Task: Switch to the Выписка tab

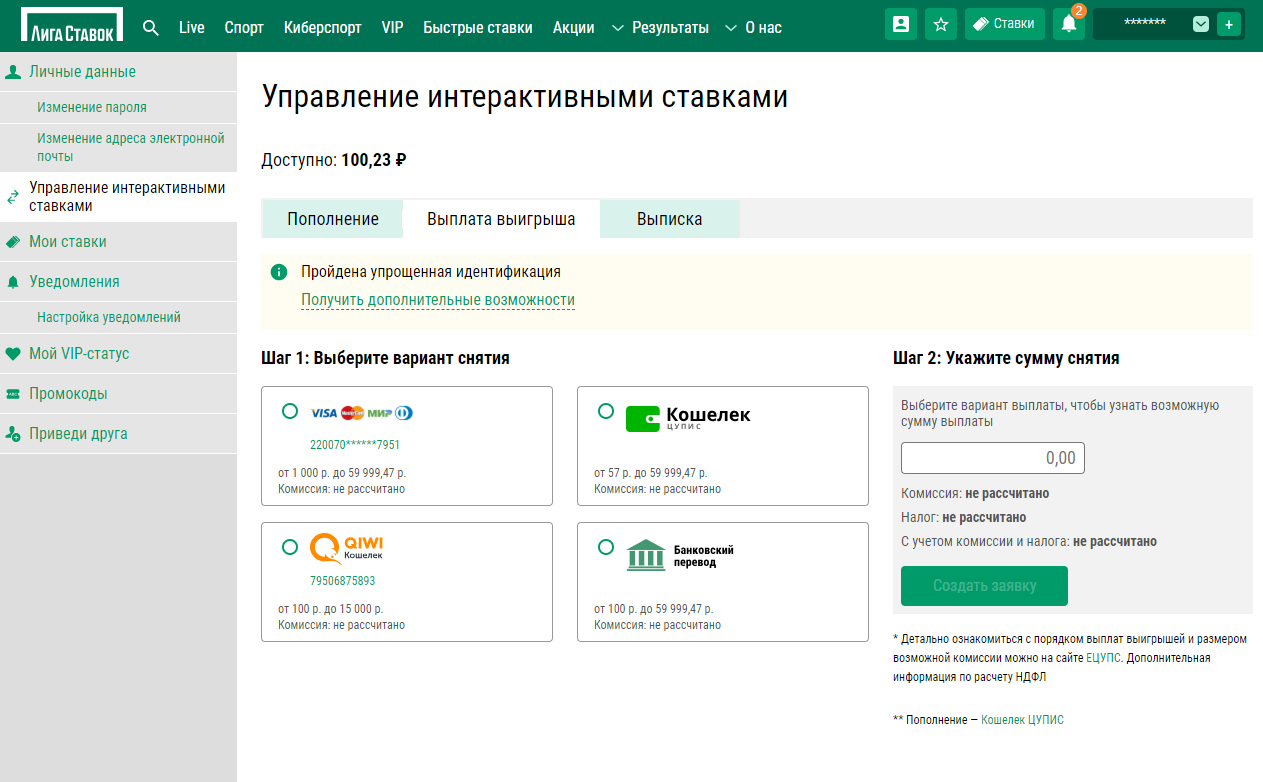Action: coord(670,219)
